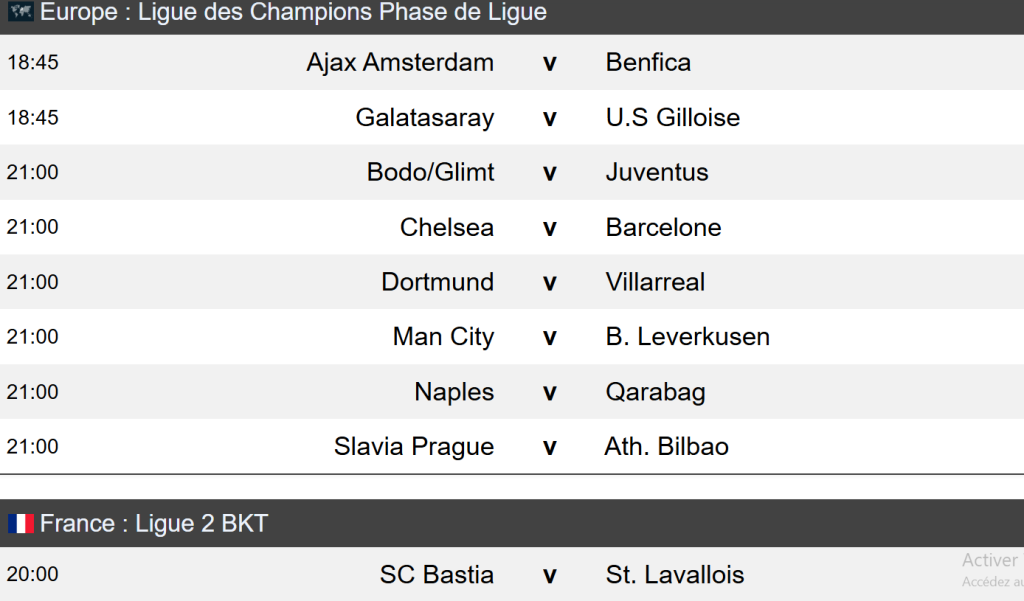1024x601 pixels.
Task: Open Naples v Qarabag match row
Action: click(549, 393)
